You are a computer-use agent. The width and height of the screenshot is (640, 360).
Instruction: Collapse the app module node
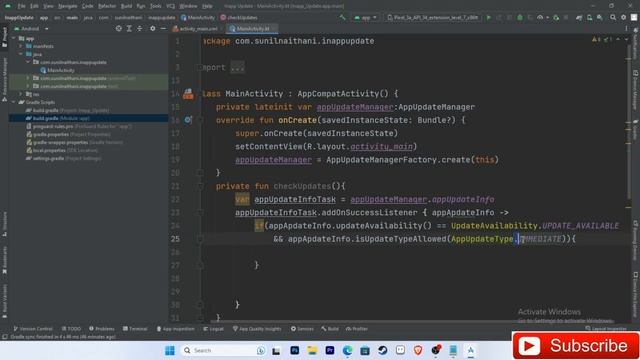click(x=13, y=38)
